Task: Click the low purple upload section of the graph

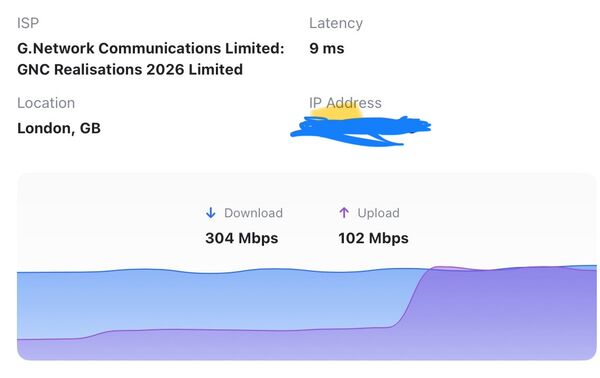Action: 203,344
